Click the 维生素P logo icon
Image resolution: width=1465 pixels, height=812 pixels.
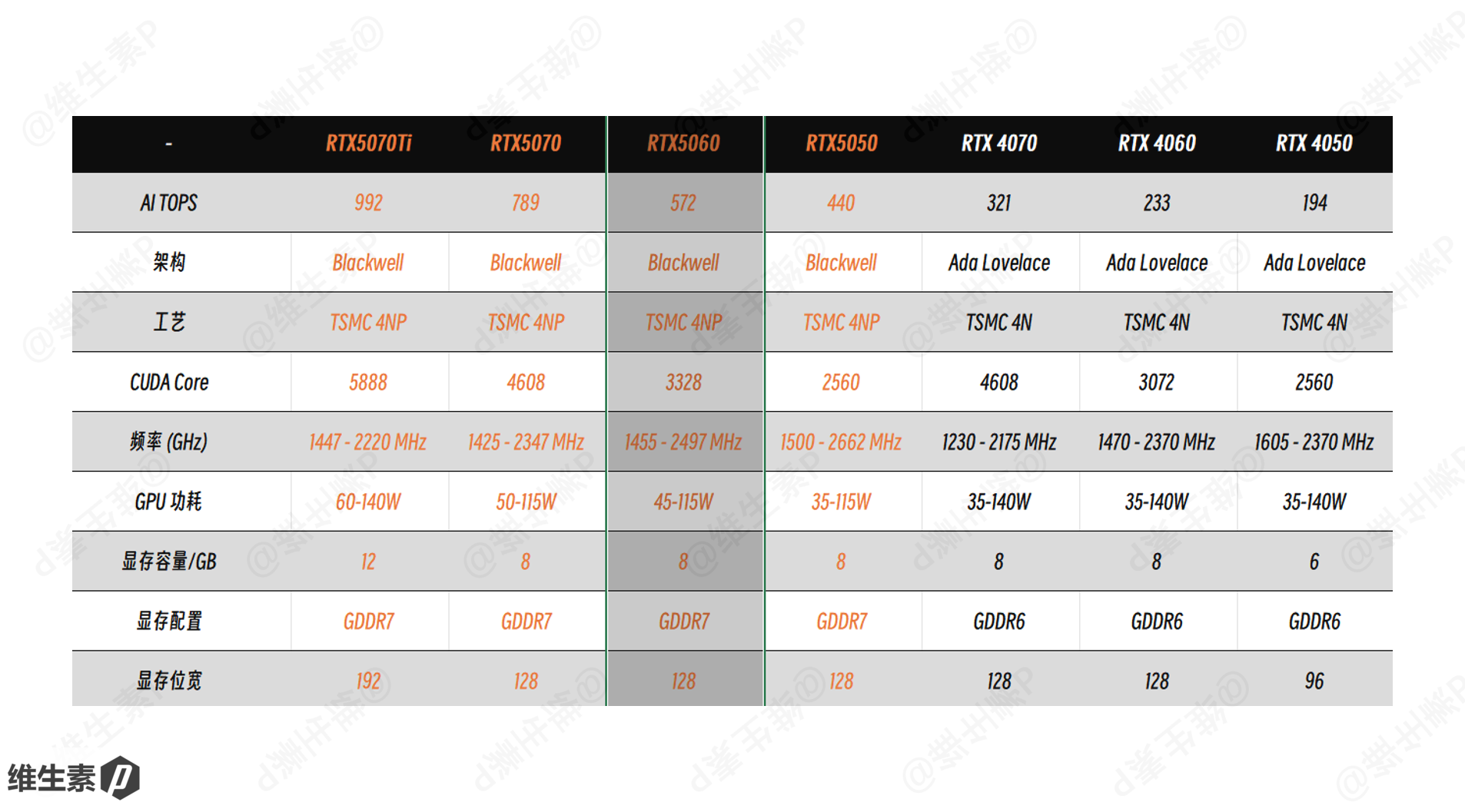pos(121,777)
